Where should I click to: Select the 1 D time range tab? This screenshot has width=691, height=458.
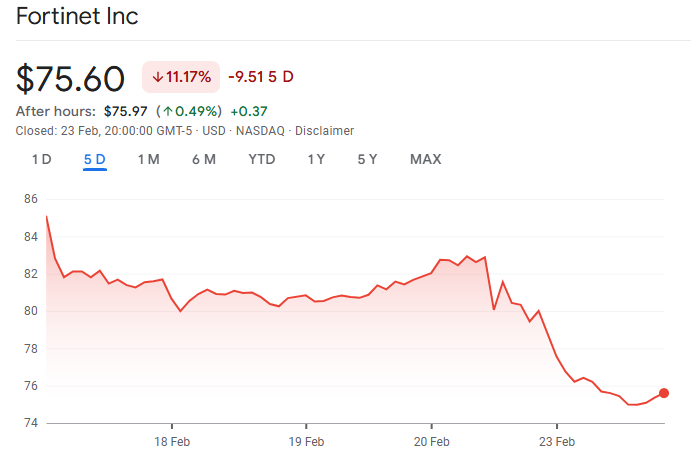pyautogui.click(x=41, y=159)
